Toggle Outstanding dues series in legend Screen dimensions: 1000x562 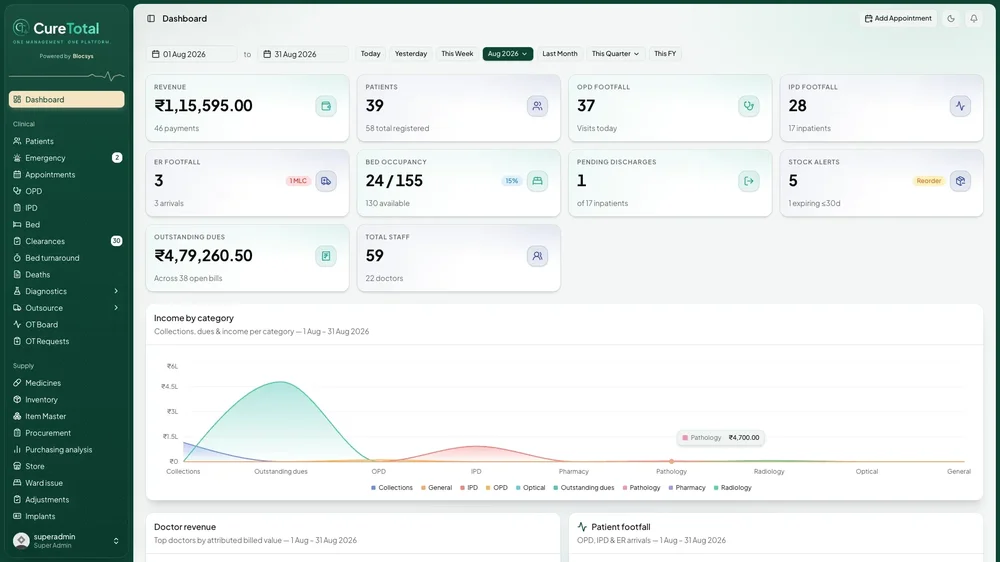tap(584, 488)
